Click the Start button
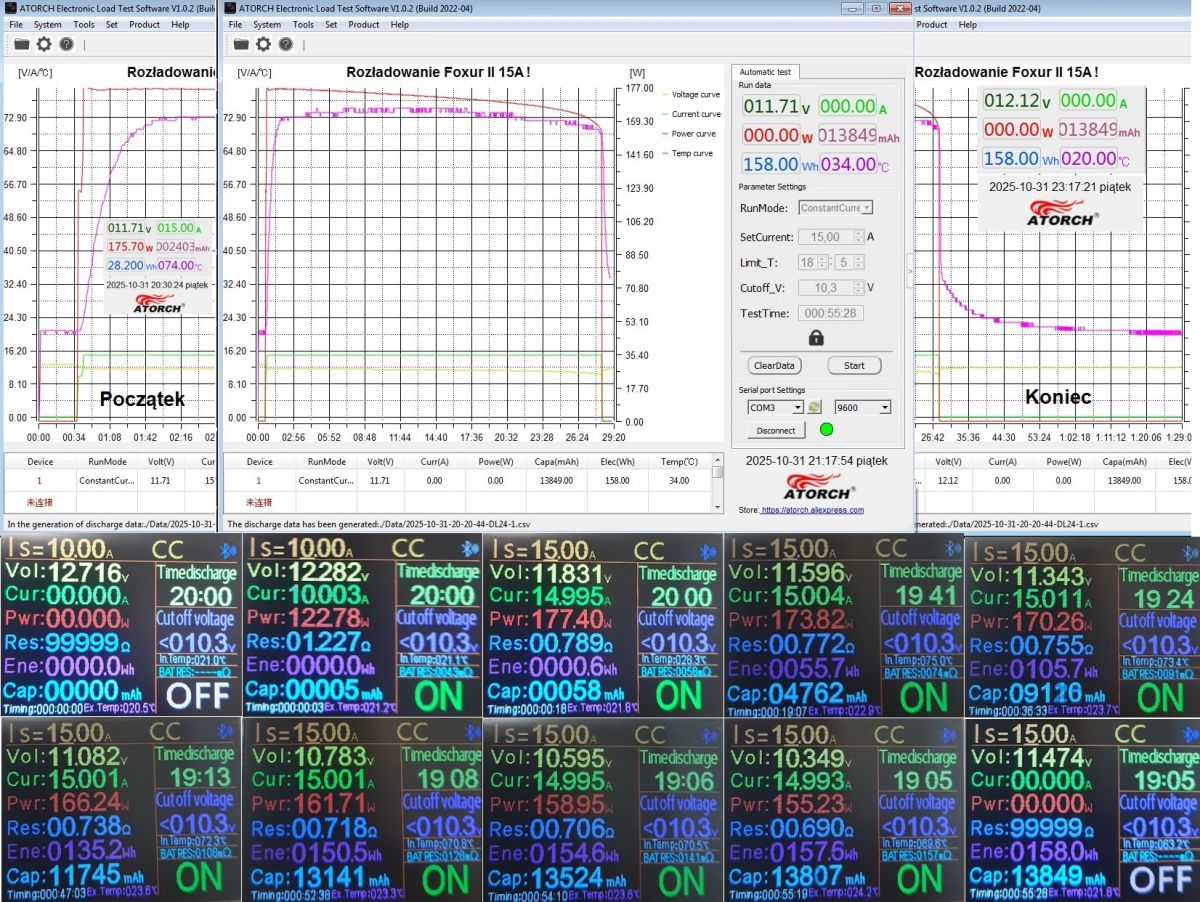Viewport: 1200px width, 902px height. [x=854, y=365]
